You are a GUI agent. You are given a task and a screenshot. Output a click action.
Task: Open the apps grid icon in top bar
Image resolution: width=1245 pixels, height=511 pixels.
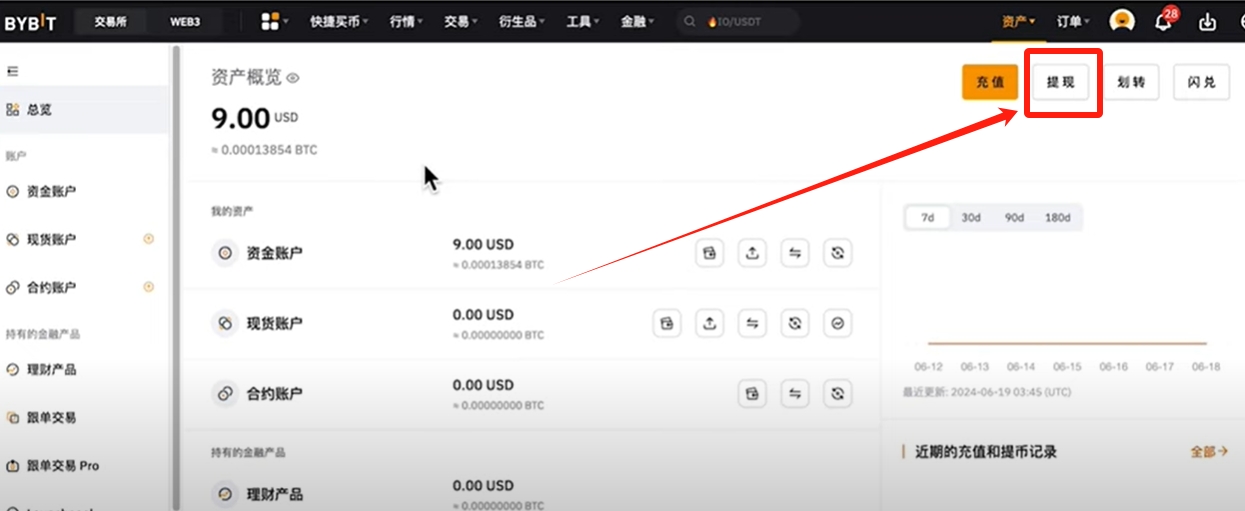(270, 21)
